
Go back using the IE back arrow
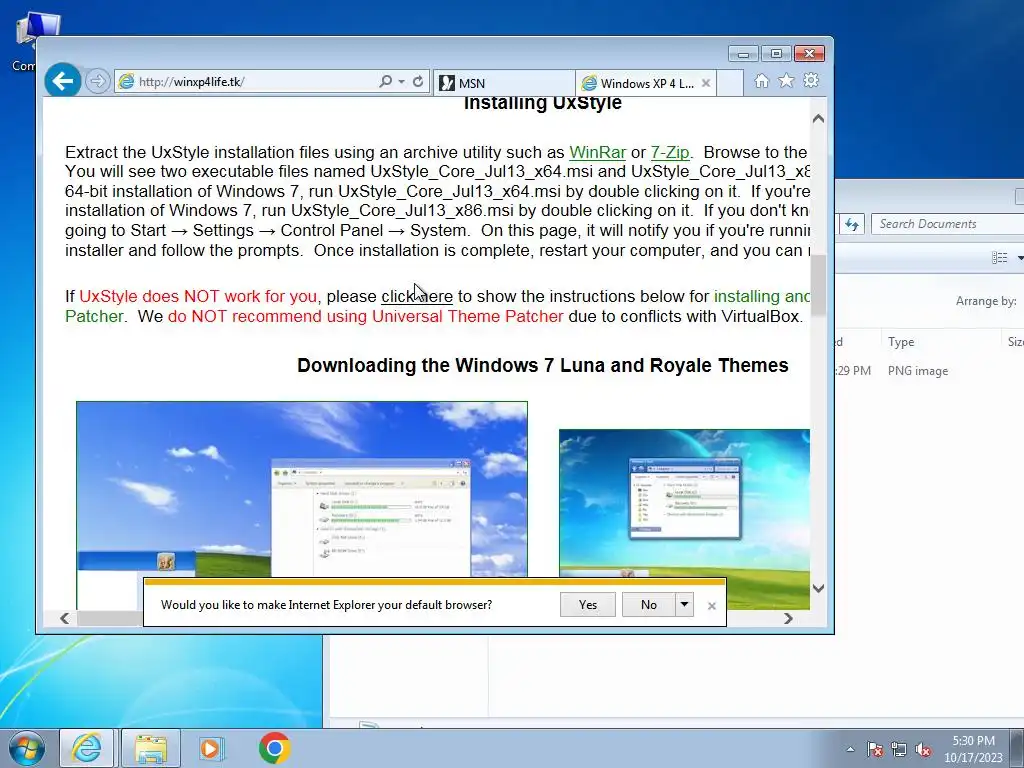pos(63,81)
